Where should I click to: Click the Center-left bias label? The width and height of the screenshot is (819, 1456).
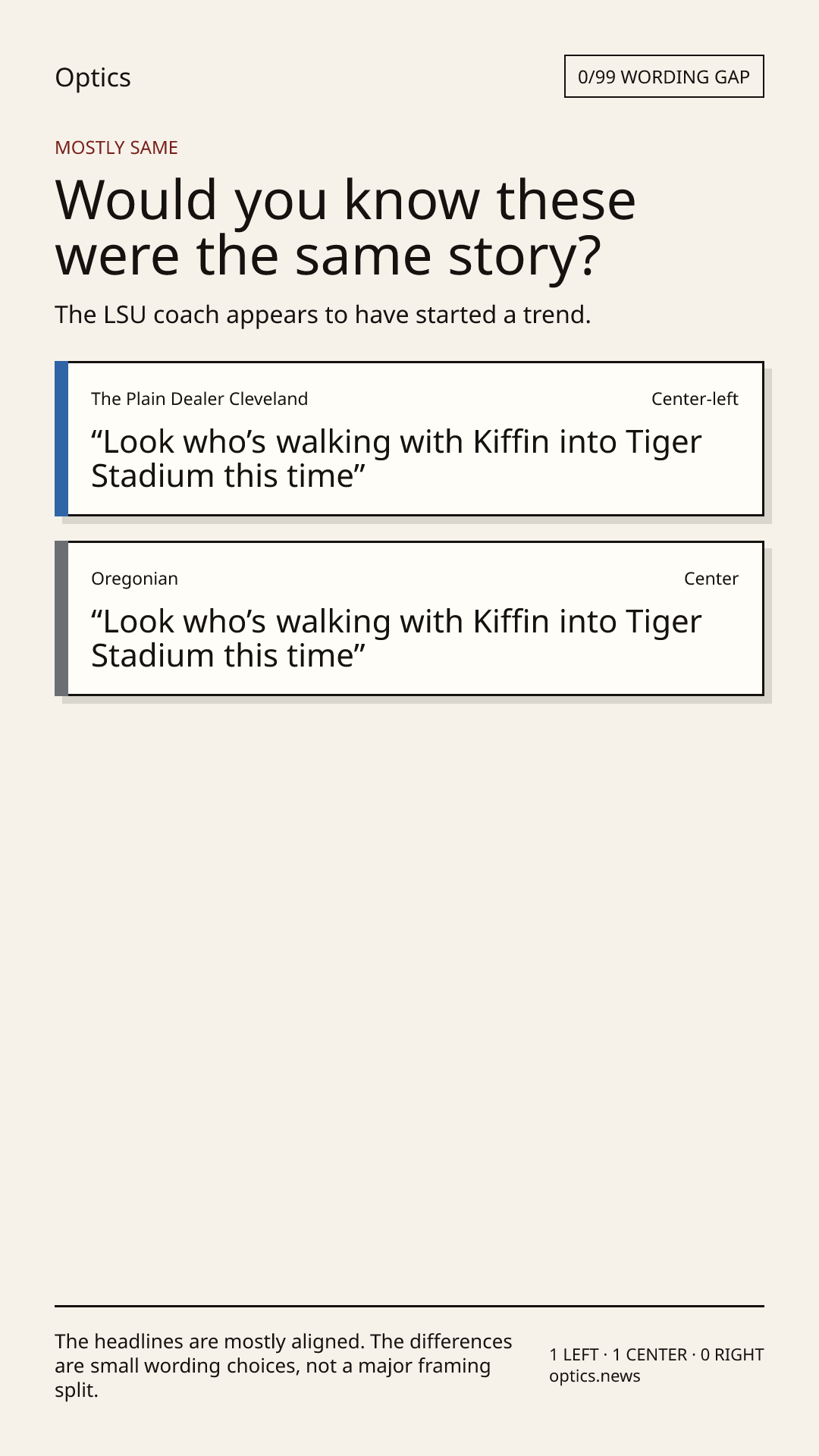coord(695,399)
